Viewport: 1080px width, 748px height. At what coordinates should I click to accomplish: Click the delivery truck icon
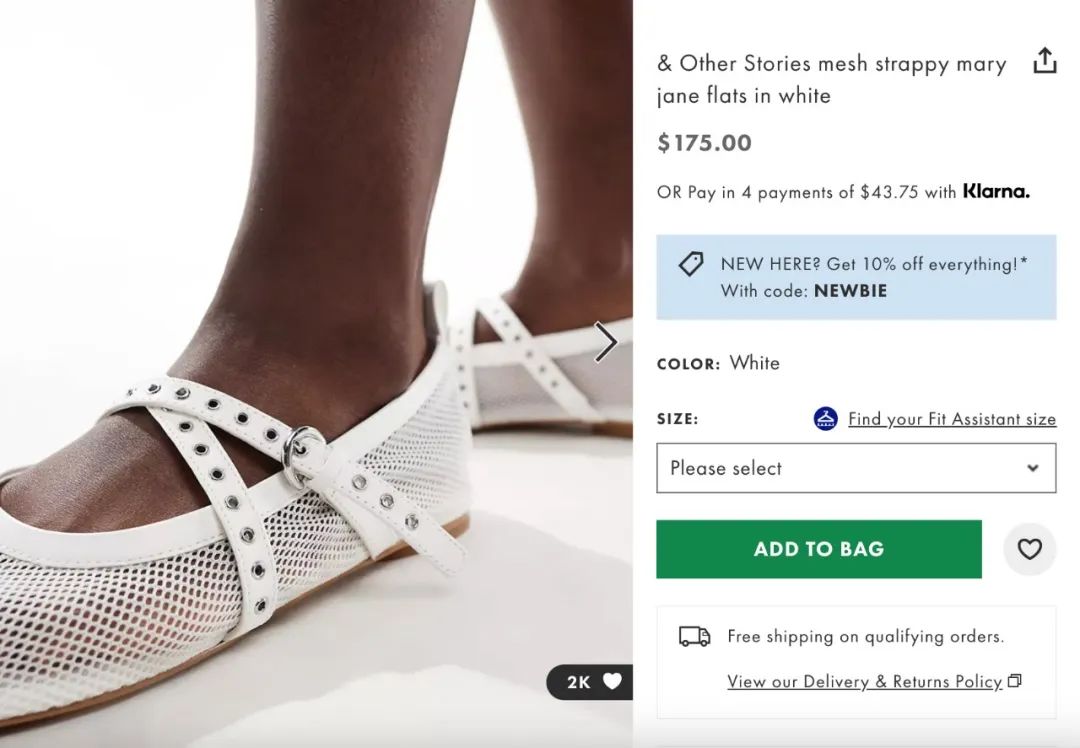click(x=694, y=636)
